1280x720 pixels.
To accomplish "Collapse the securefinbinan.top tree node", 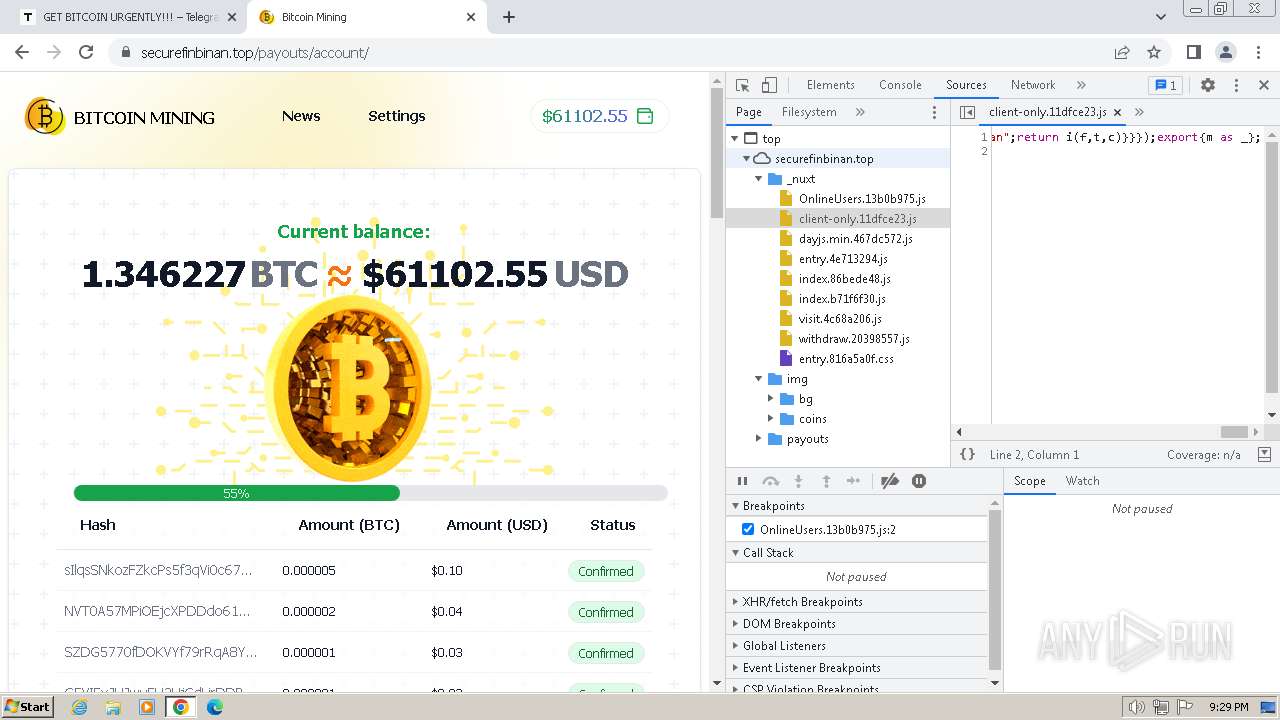I will (x=746, y=159).
